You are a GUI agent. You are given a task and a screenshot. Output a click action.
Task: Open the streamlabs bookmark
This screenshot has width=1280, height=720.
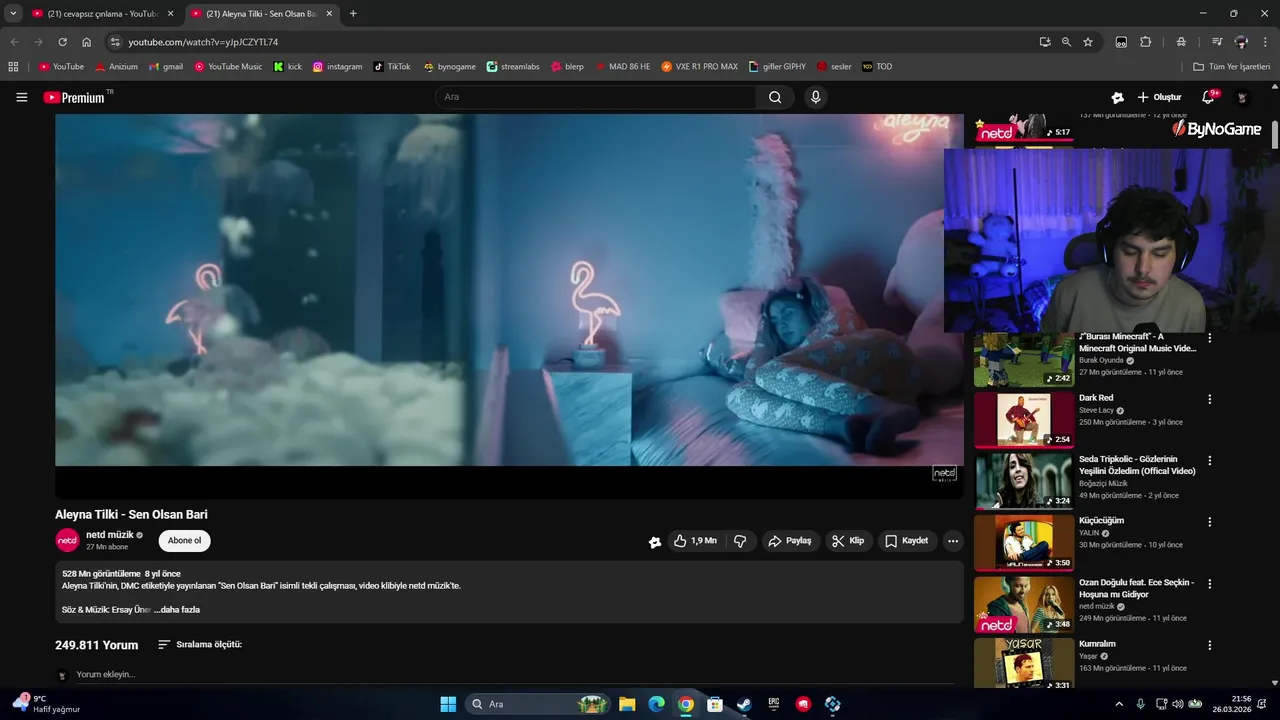[513, 67]
